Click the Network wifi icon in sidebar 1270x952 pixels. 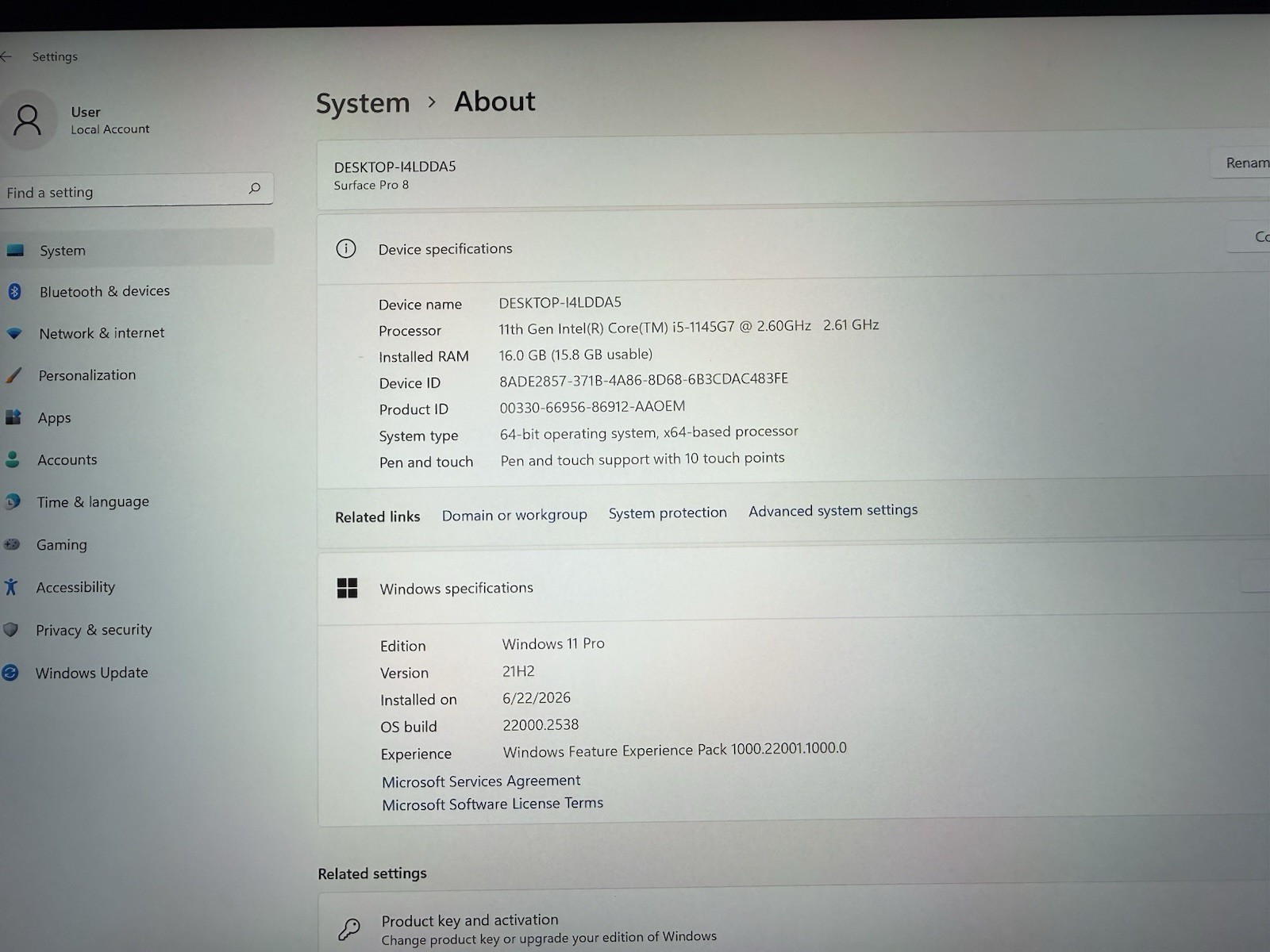[14, 334]
